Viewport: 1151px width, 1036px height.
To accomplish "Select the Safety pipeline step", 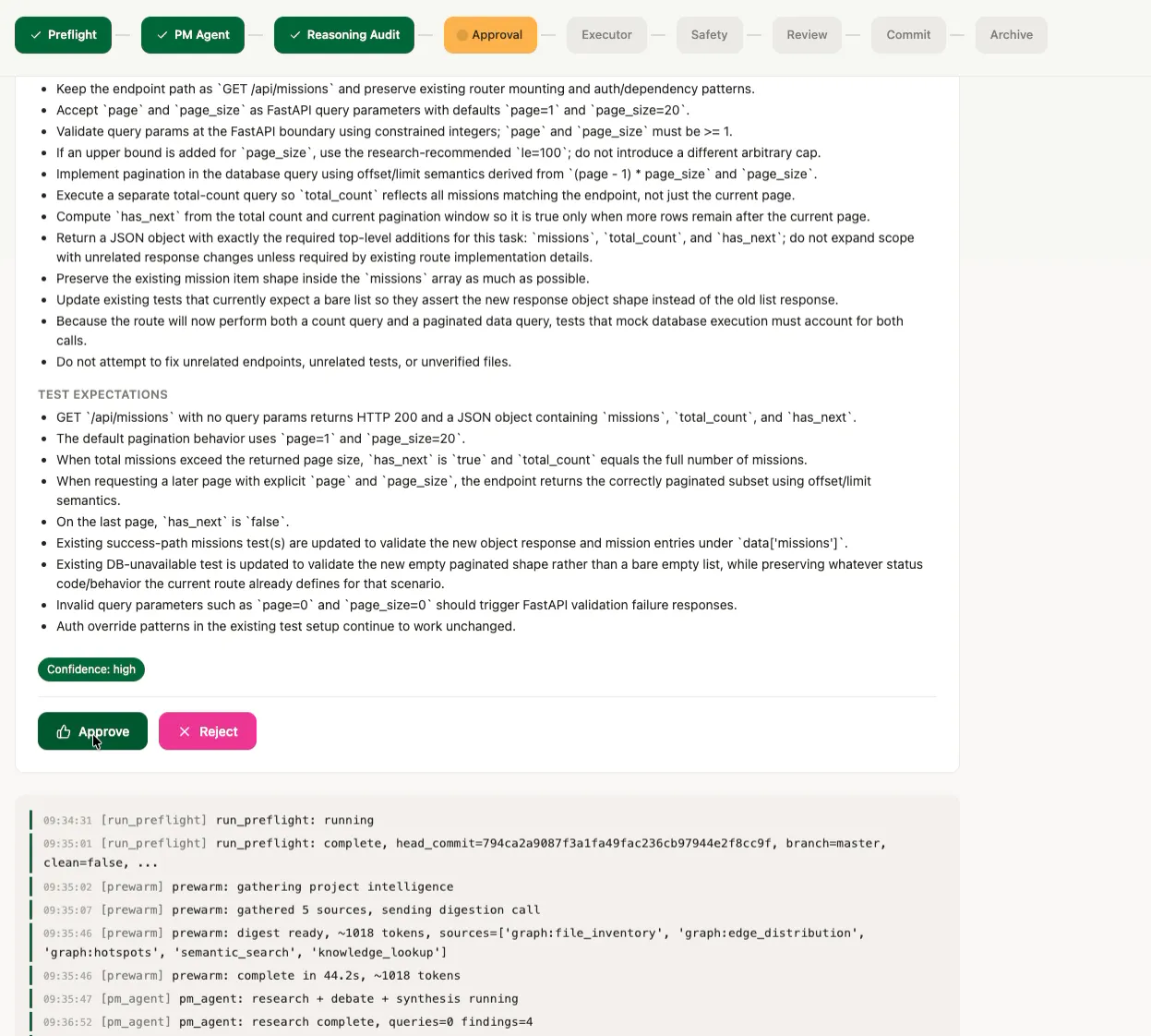I will click(x=709, y=35).
